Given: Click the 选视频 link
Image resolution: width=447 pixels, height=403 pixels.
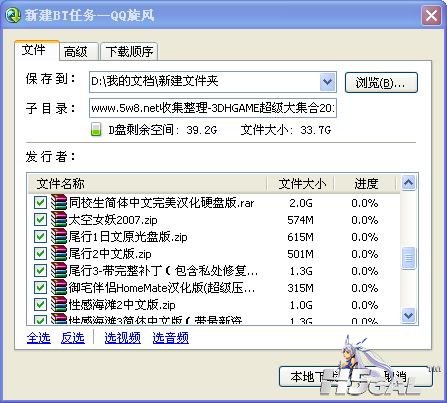Looking at the screenshot, I should click(x=122, y=338).
